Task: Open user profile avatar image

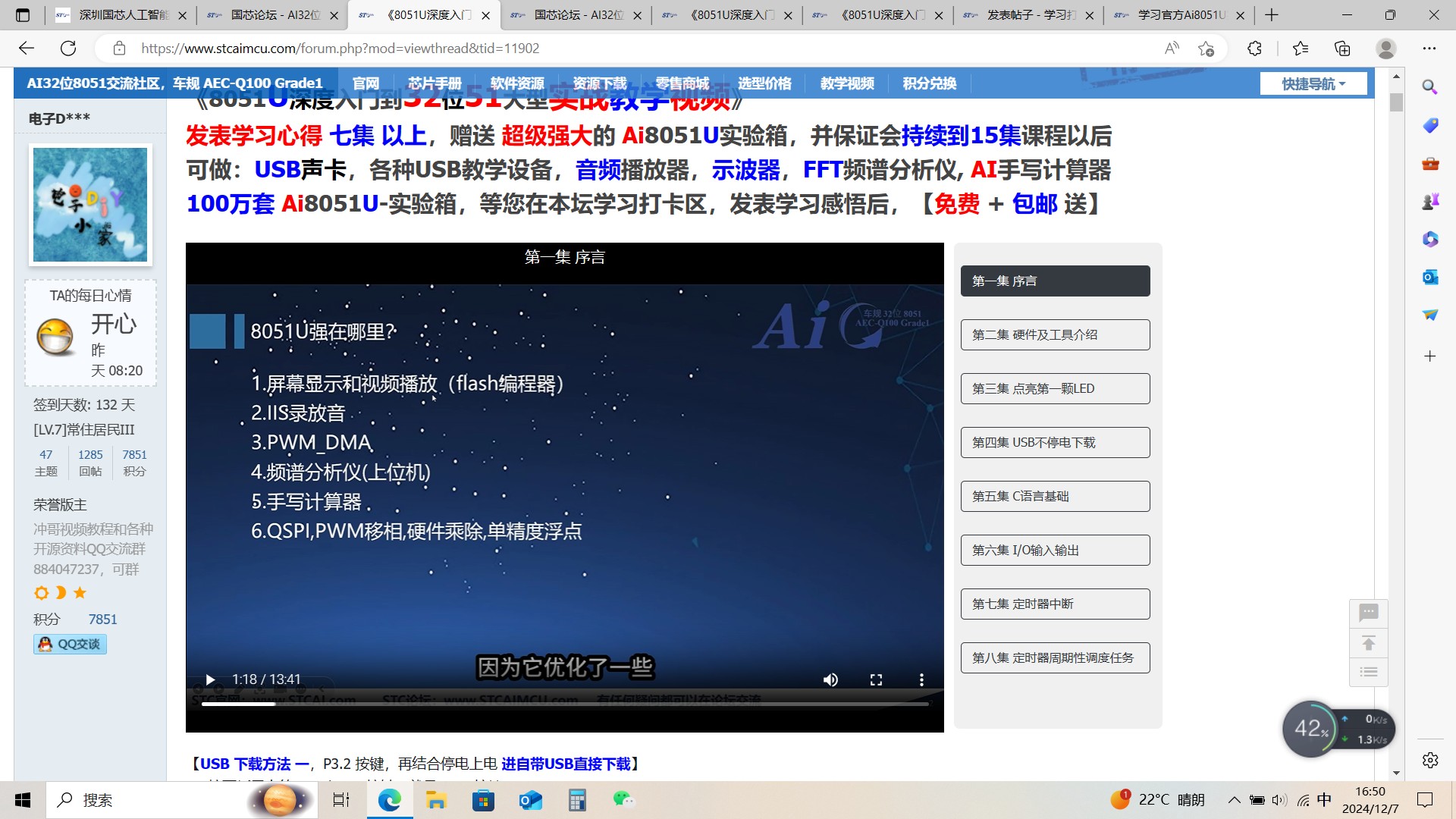Action: tap(90, 205)
